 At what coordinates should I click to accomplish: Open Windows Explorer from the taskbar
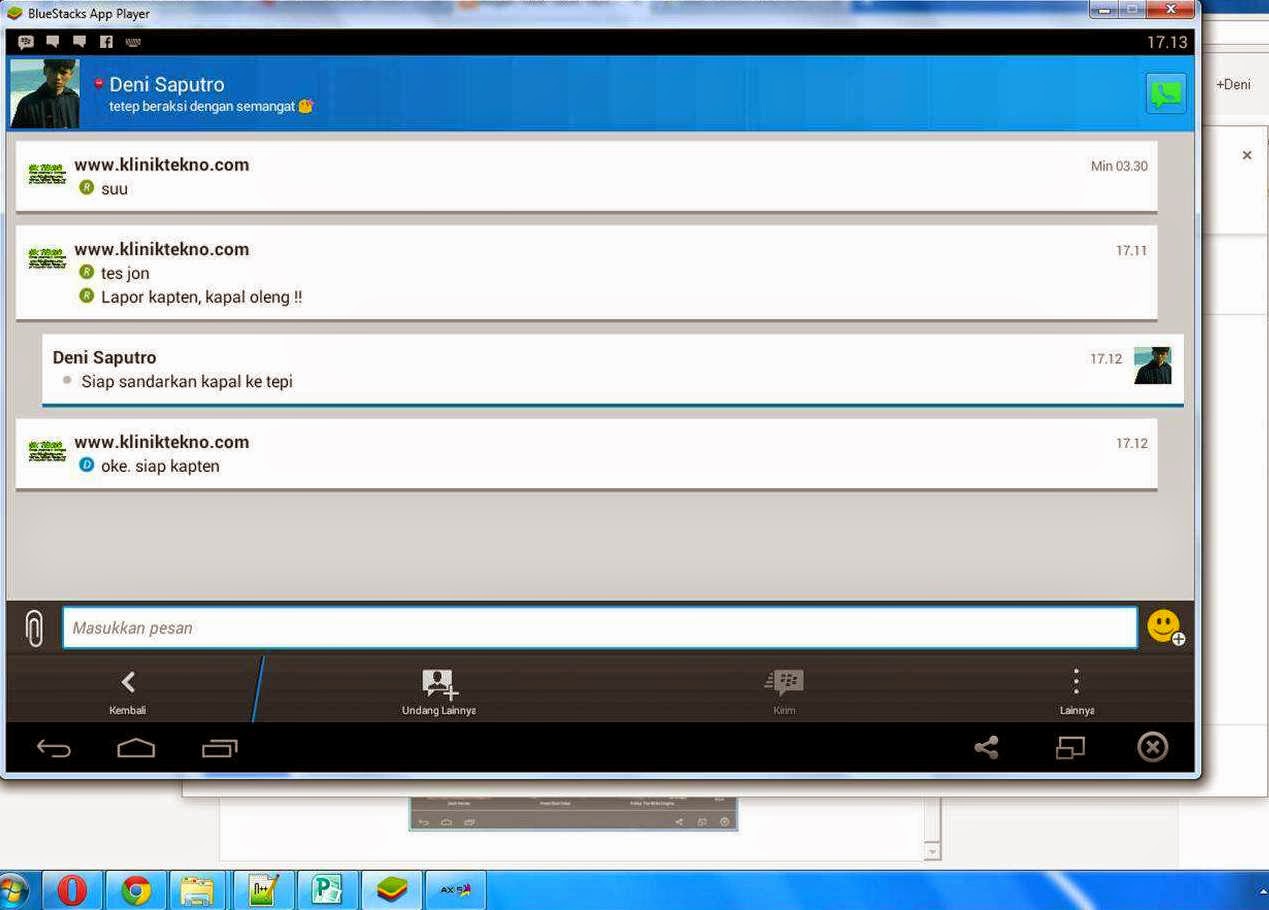[x=199, y=890]
